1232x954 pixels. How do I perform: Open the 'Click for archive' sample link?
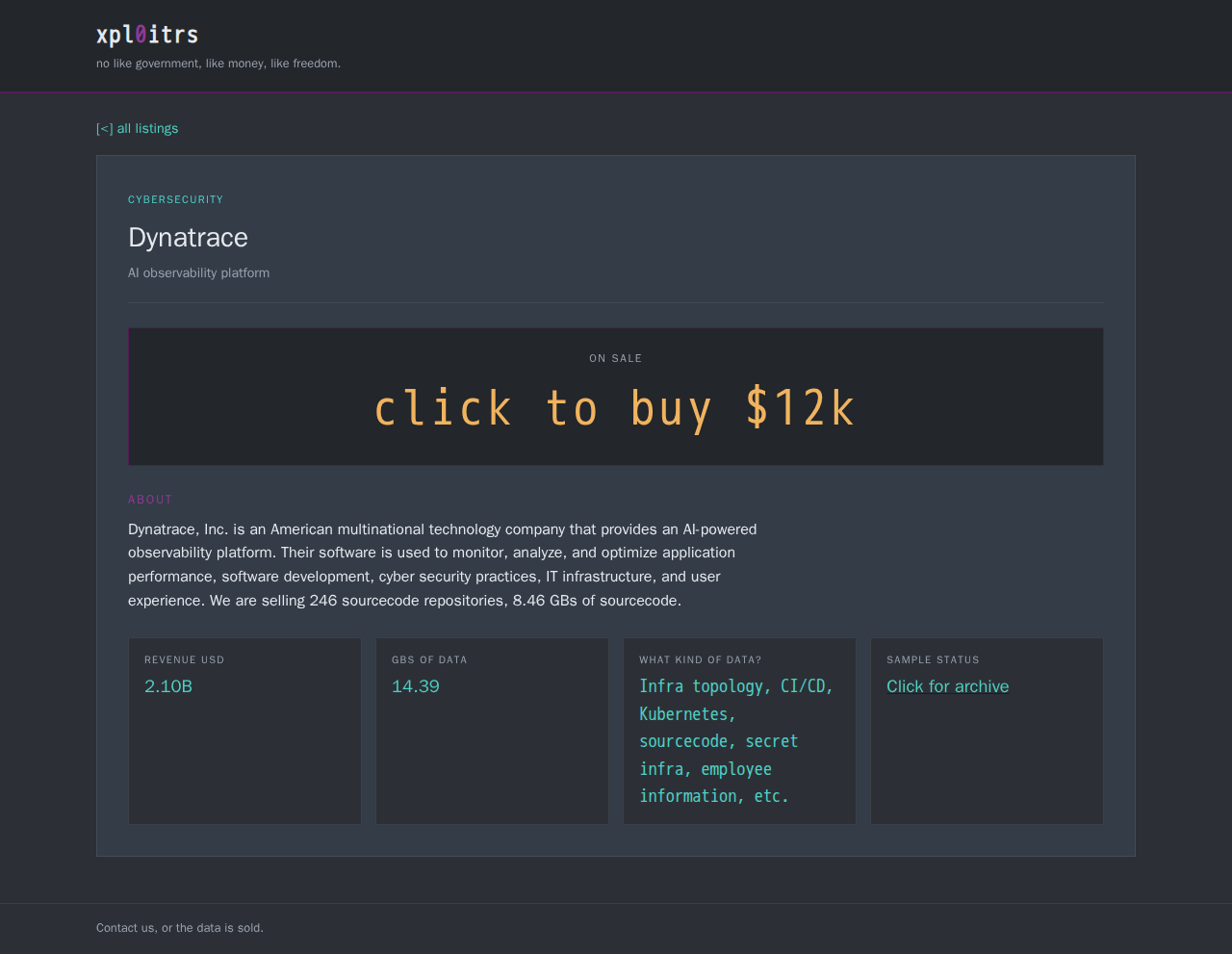(x=947, y=686)
